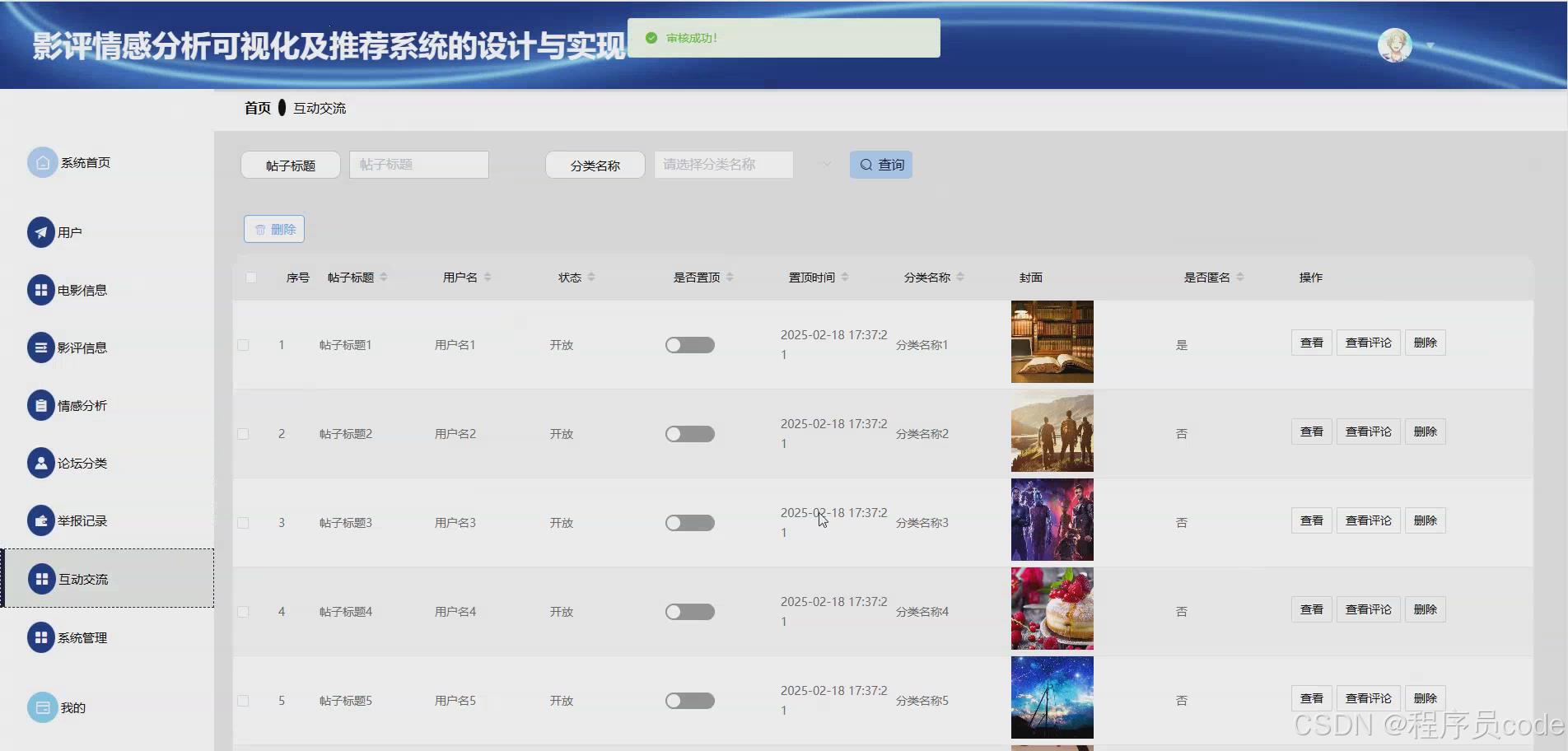Viewport: 1568px width, 751px height.
Task: Check the row checkbox for 帖子标题4
Action: 243,612
